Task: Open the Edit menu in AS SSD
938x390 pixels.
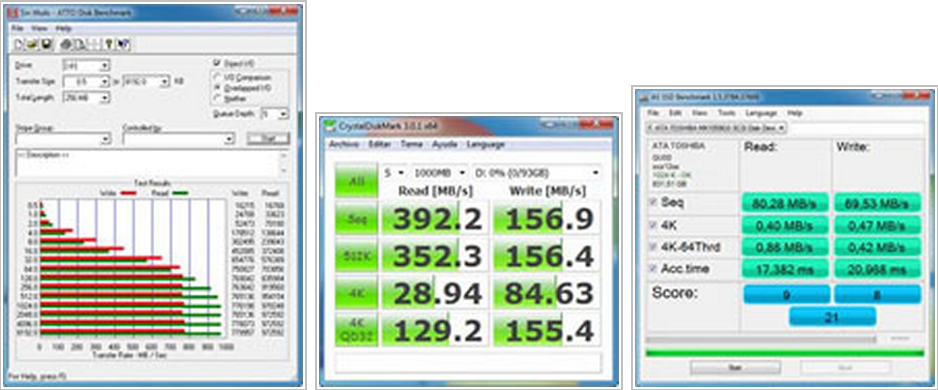Action: click(676, 113)
